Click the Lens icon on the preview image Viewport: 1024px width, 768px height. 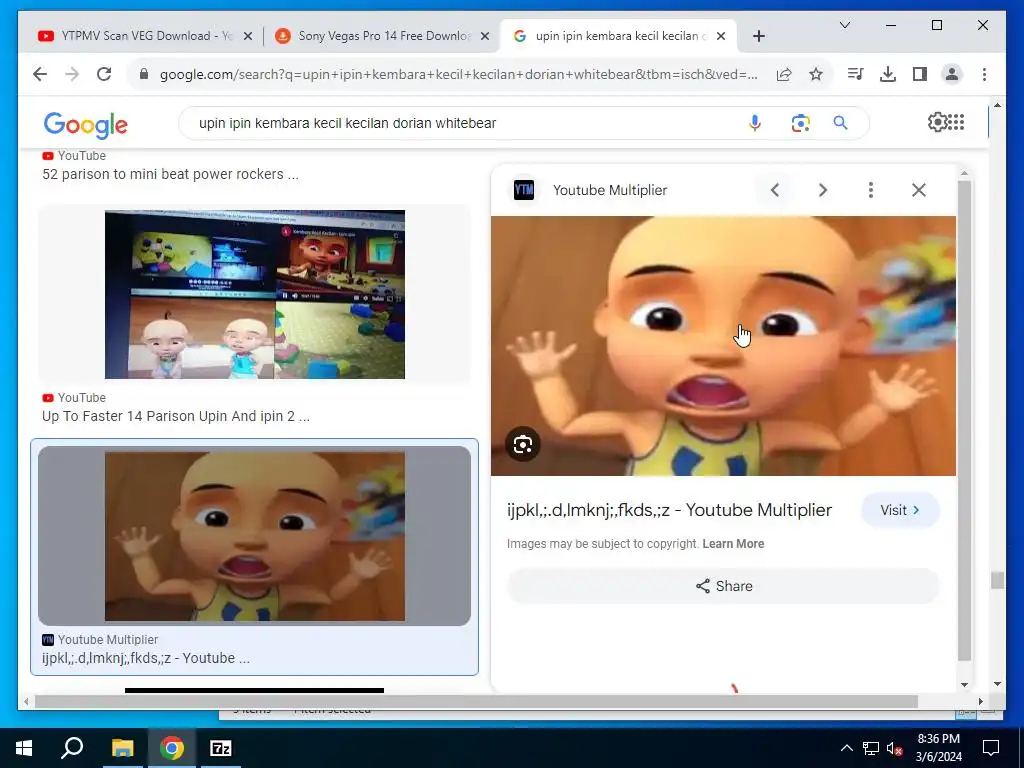pos(522,445)
